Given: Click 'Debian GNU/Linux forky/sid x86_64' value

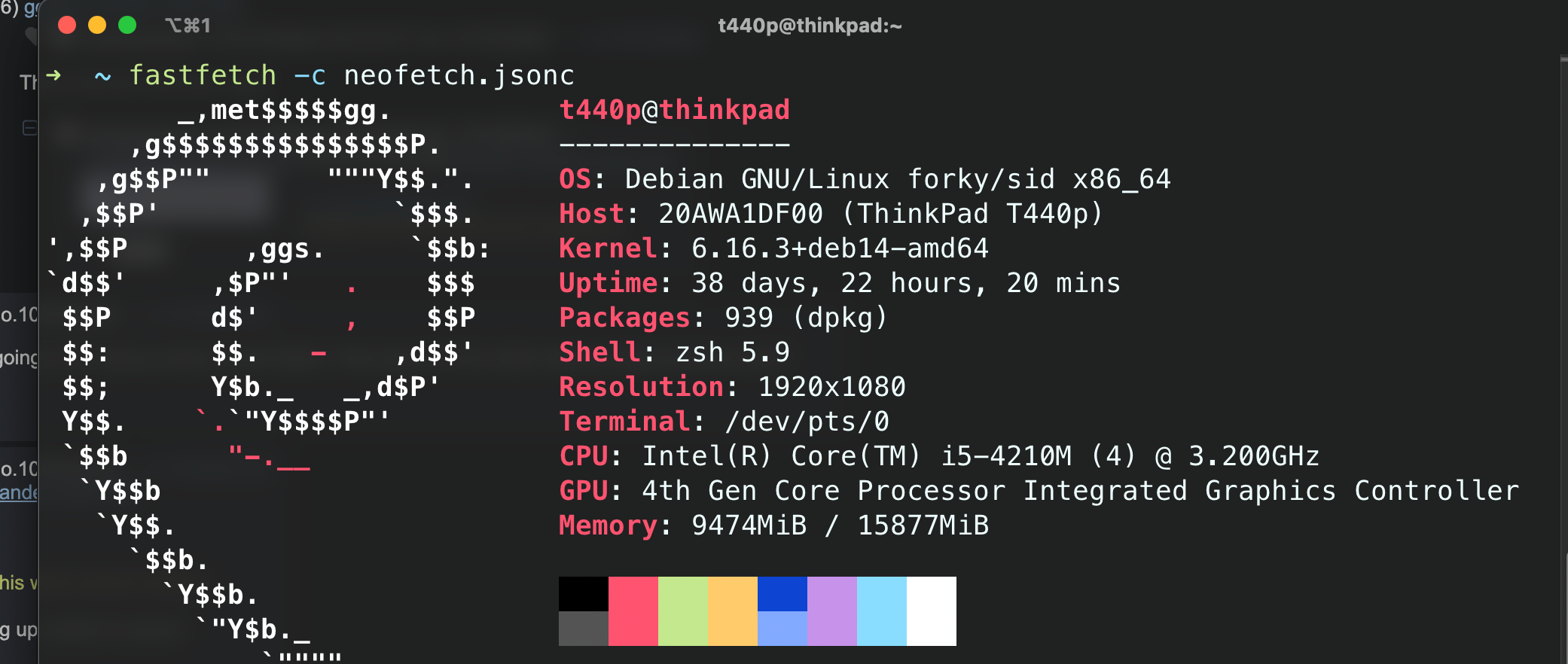Looking at the screenshot, I should click(x=898, y=179).
